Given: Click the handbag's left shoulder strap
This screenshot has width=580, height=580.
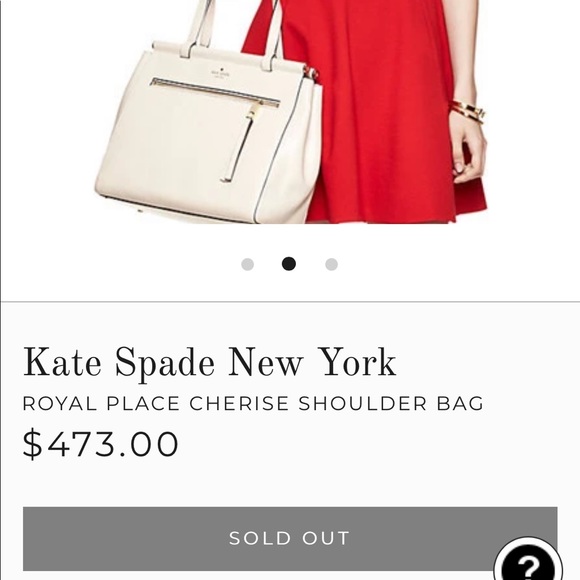Looking at the screenshot, I should coord(199,28).
